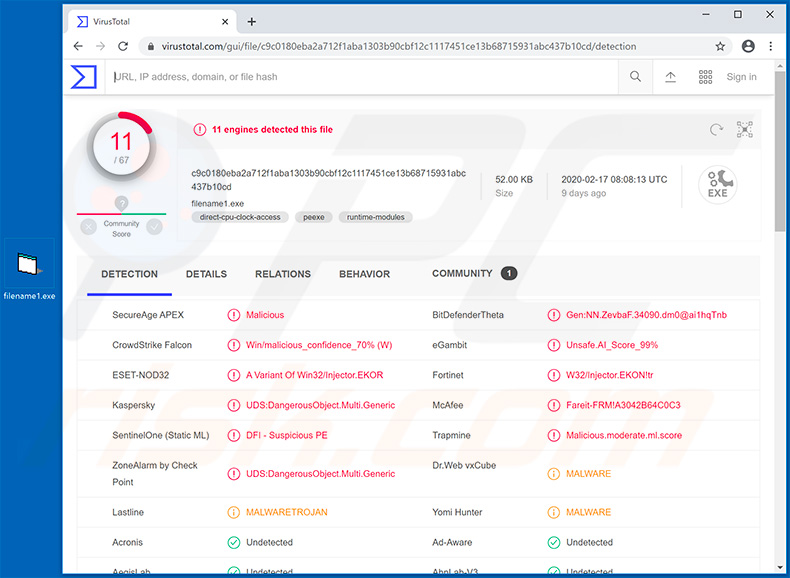The width and height of the screenshot is (790, 578).
Task: Open the Chrome three-dot menu
Action: (x=770, y=46)
